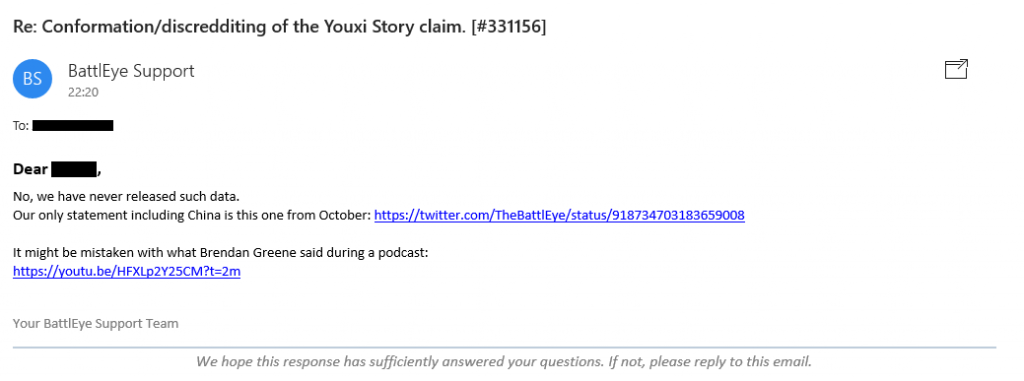Open the email in a new window
The image size is (1024, 381).
click(956, 69)
